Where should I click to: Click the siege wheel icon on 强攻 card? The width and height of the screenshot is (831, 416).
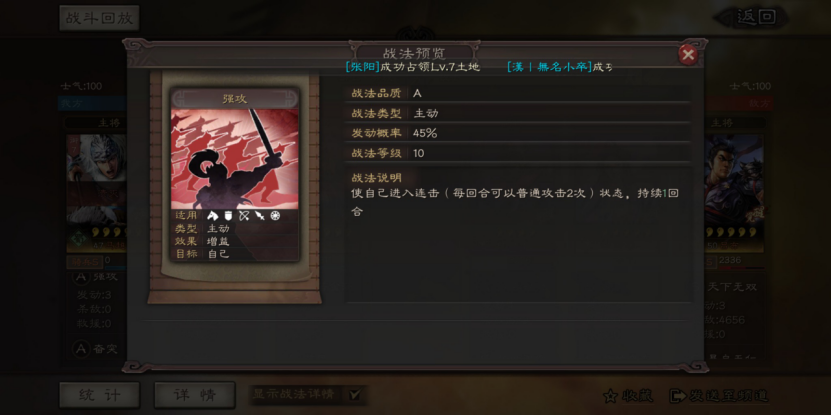(275, 215)
